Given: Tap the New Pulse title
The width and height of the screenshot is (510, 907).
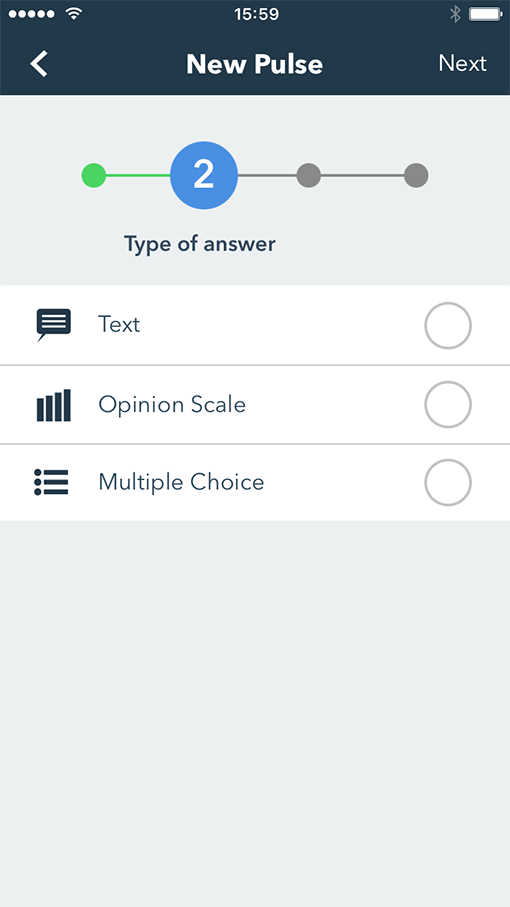Looking at the screenshot, I should (x=254, y=64).
